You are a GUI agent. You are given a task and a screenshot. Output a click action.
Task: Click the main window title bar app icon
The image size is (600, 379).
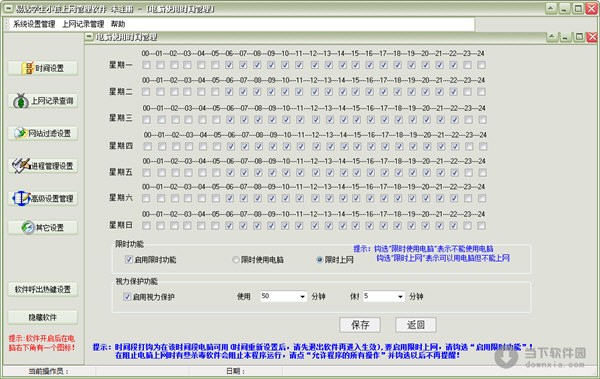[x=8, y=8]
